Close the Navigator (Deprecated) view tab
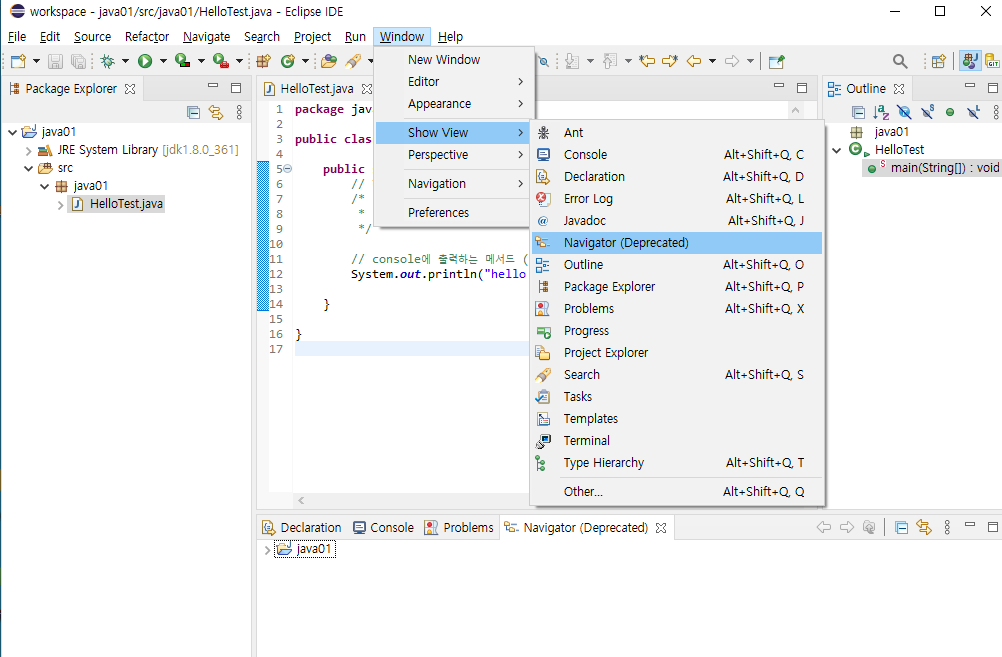 tap(661, 528)
